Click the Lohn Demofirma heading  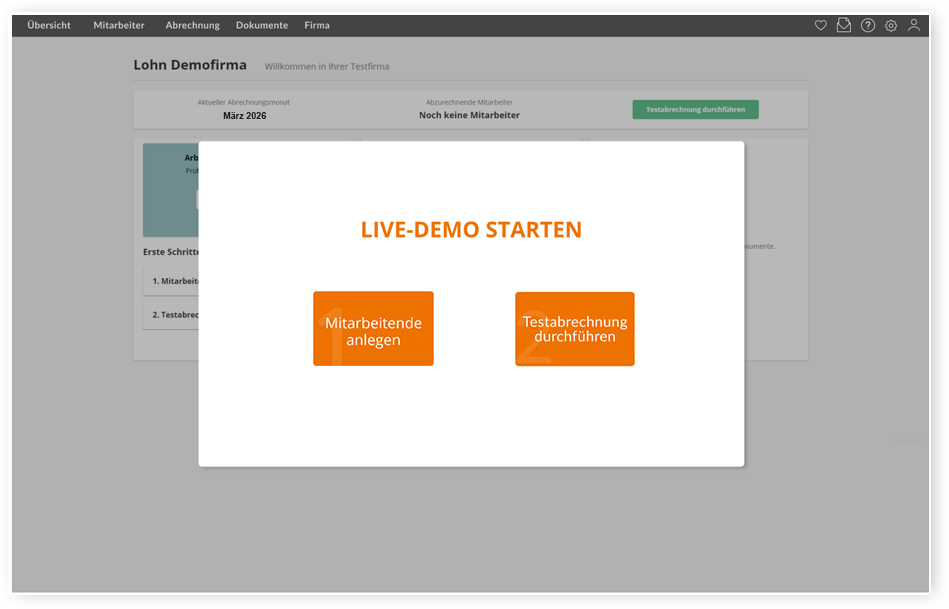pyautogui.click(x=190, y=66)
